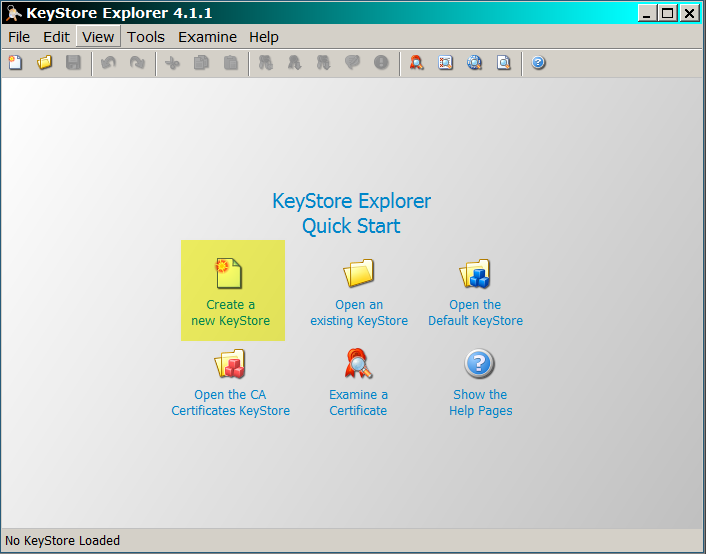706x554 pixels.
Task: Click the 'Create a new KeyStore' link text
Action: [231, 313]
